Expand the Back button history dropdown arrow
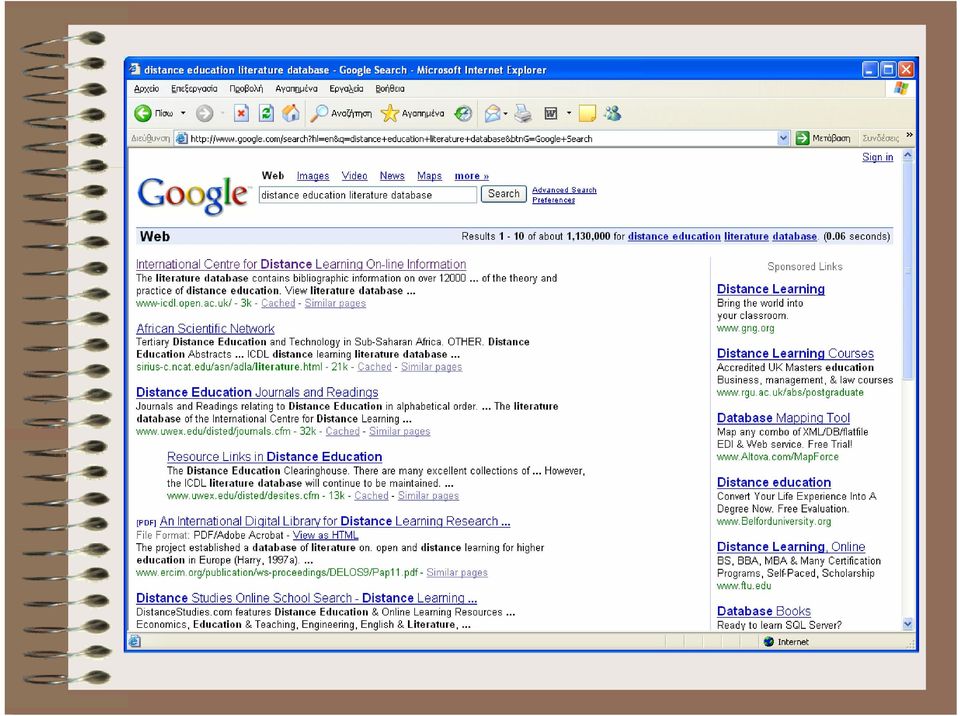 [183, 113]
